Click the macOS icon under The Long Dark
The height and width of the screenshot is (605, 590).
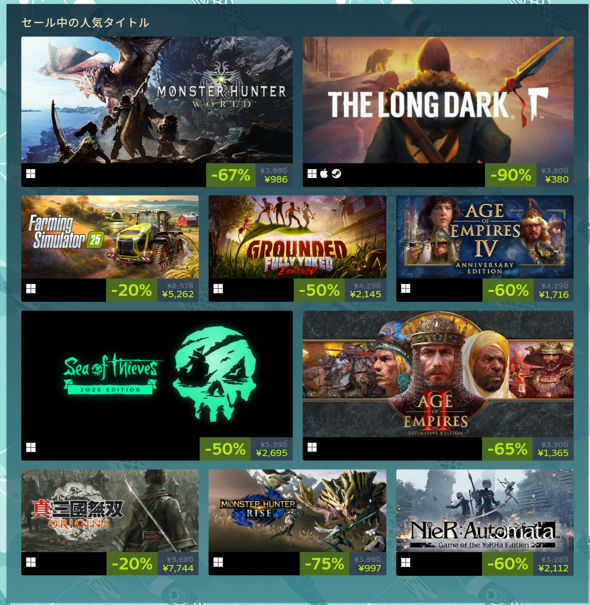(x=324, y=174)
